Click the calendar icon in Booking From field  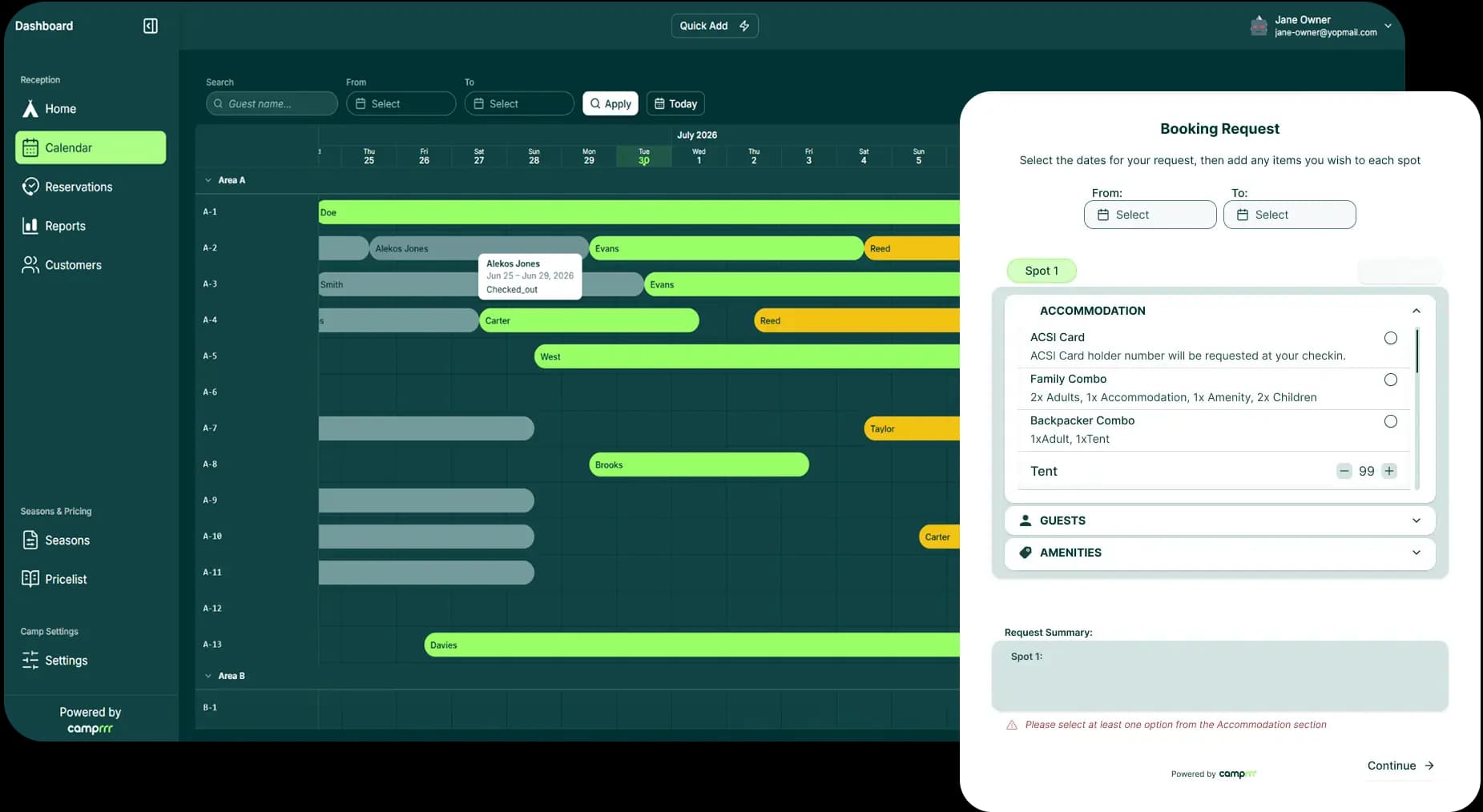tap(1103, 215)
